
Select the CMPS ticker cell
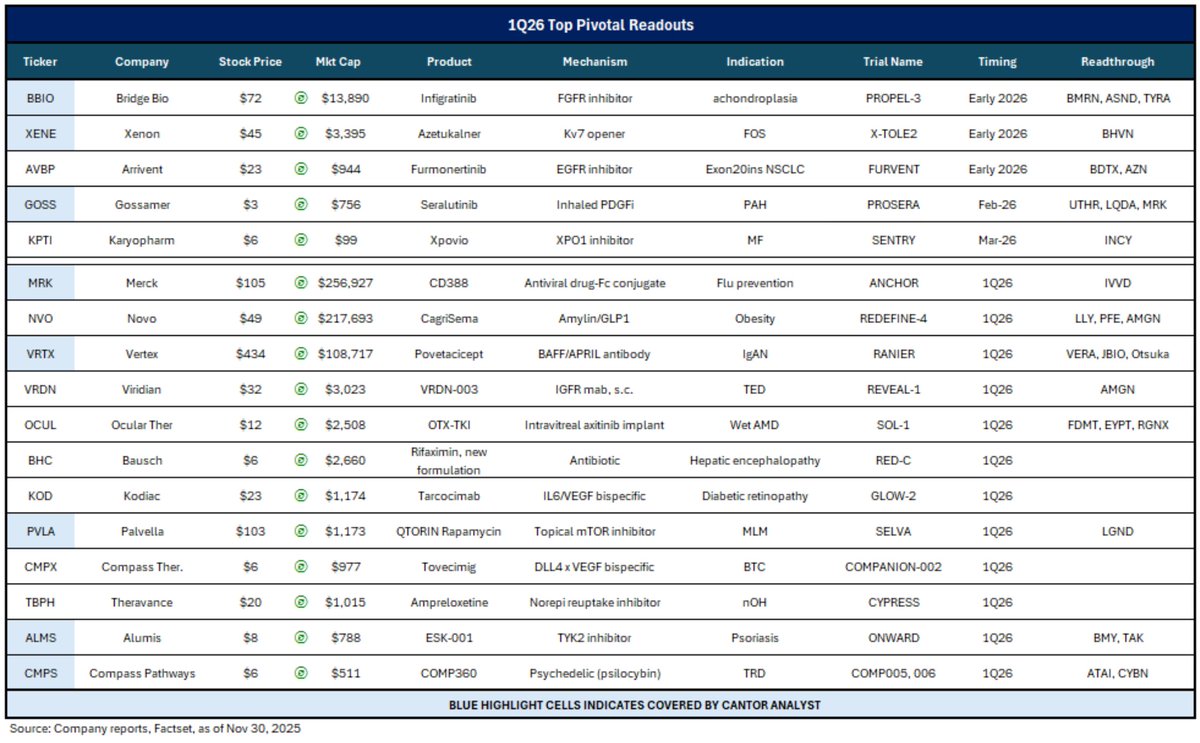pos(40,673)
